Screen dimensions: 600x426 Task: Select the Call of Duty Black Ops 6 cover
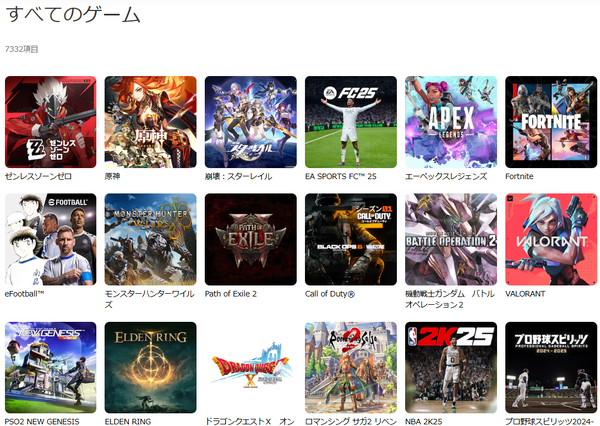click(351, 239)
